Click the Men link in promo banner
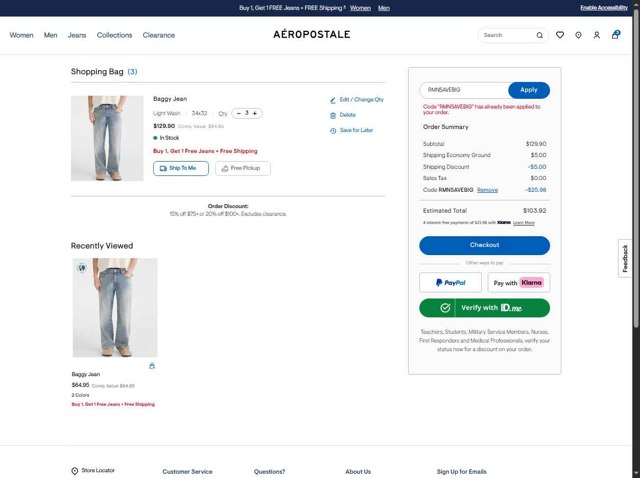The width and height of the screenshot is (640, 478). click(x=384, y=8)
